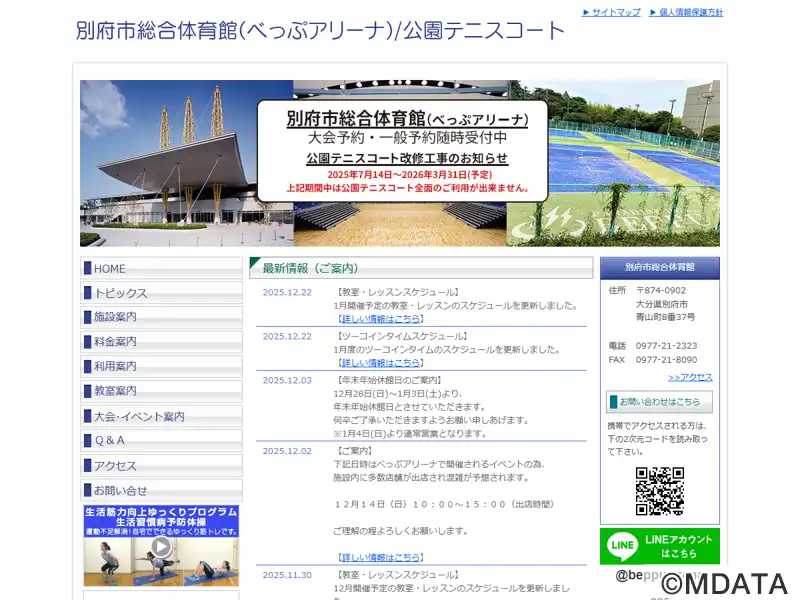The image size is (800, 600).
Task: Click the お問い合わせはこちら button
Action: coord(659,402)
